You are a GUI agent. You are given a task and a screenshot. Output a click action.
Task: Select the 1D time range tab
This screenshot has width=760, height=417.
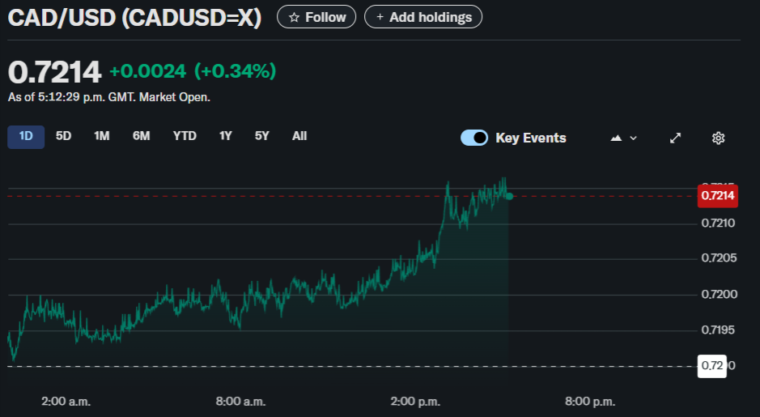[26, 136]
